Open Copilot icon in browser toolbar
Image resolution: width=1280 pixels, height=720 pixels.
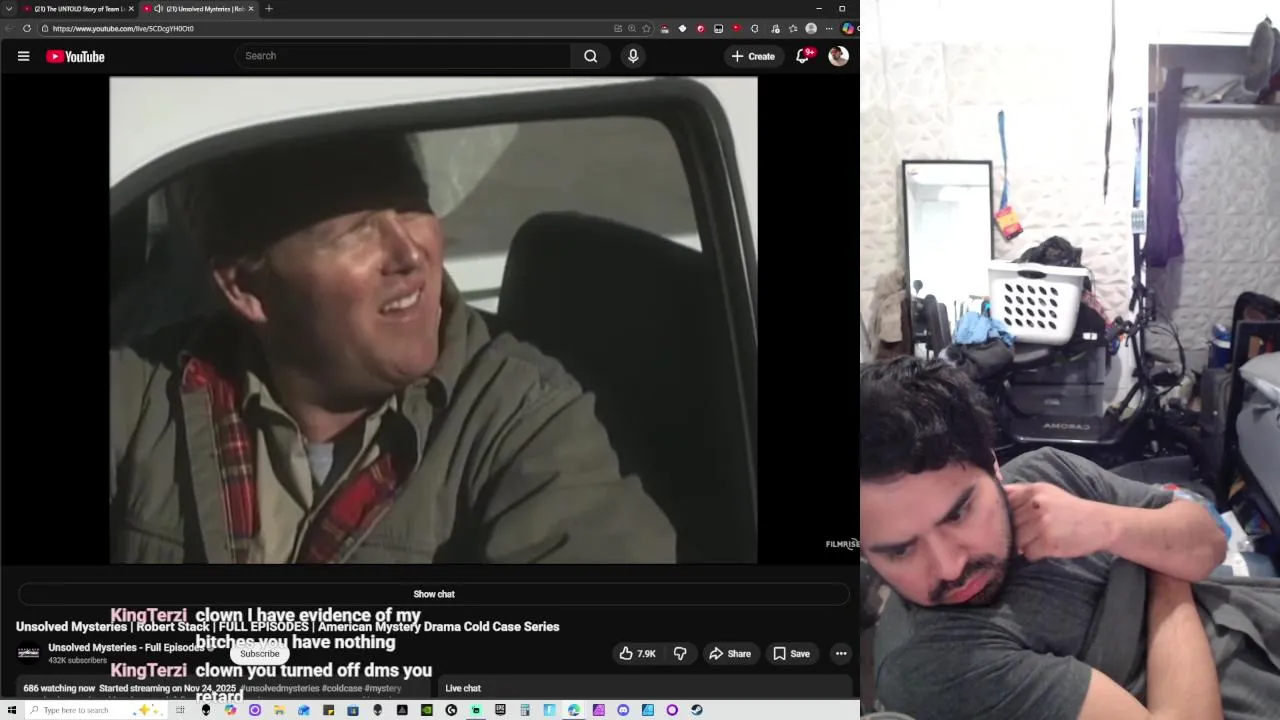(x=849, y=28)
